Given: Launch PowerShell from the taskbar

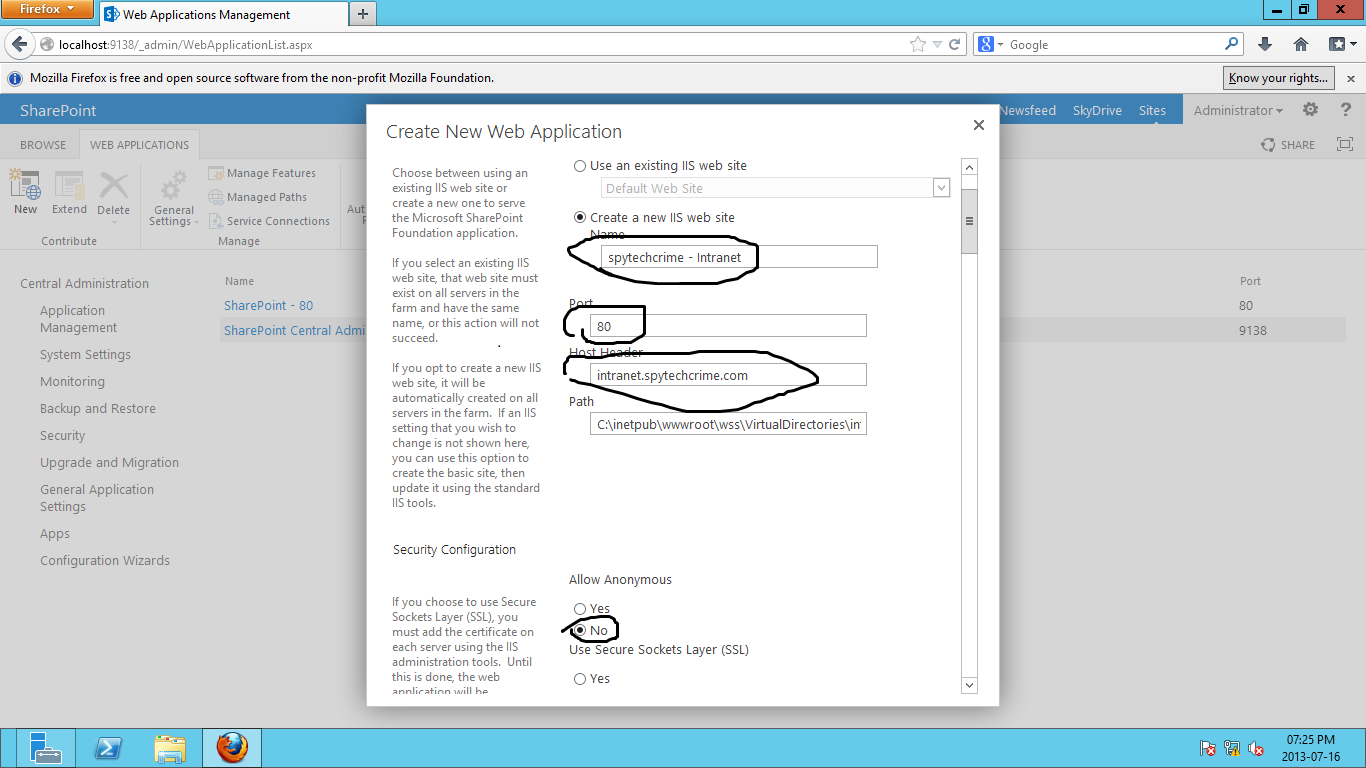Looking at the screenshot, I should point(108,748).
